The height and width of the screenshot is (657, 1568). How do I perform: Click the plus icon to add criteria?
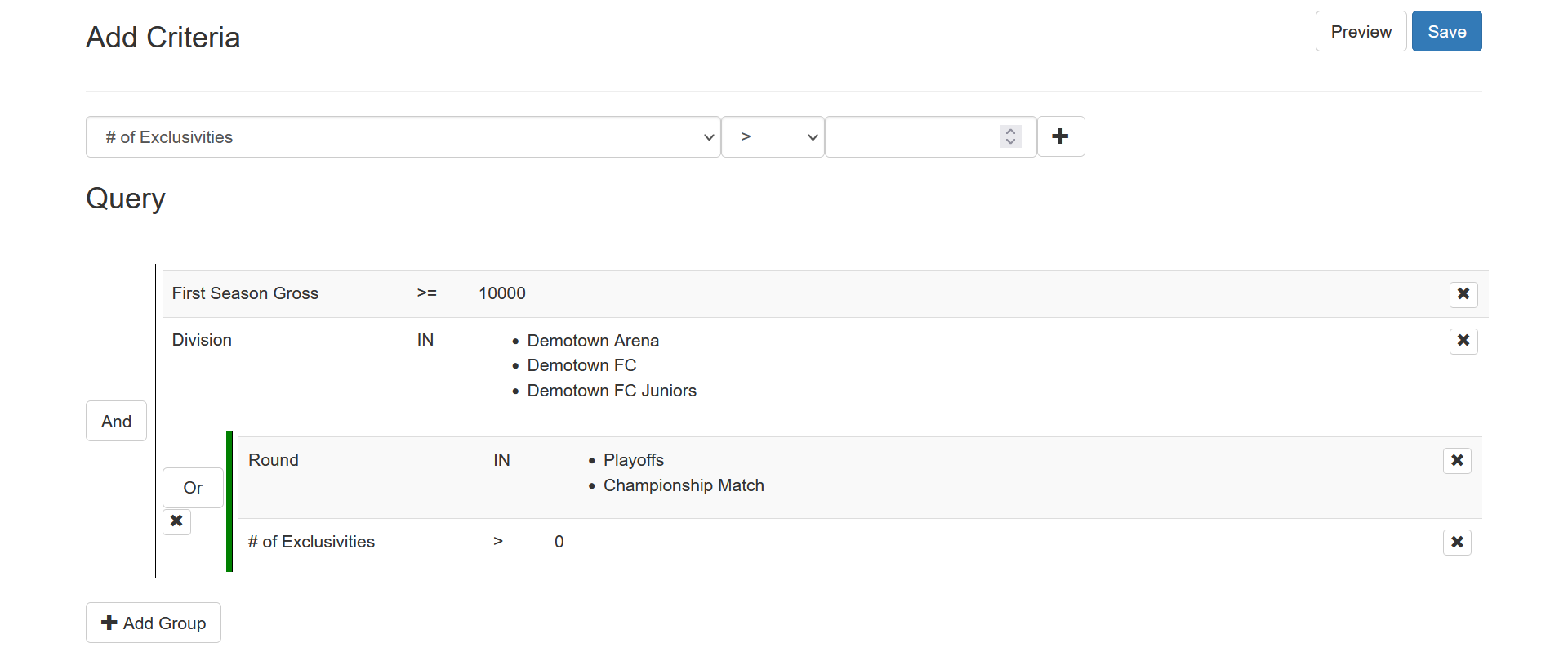click(1060, 136)
